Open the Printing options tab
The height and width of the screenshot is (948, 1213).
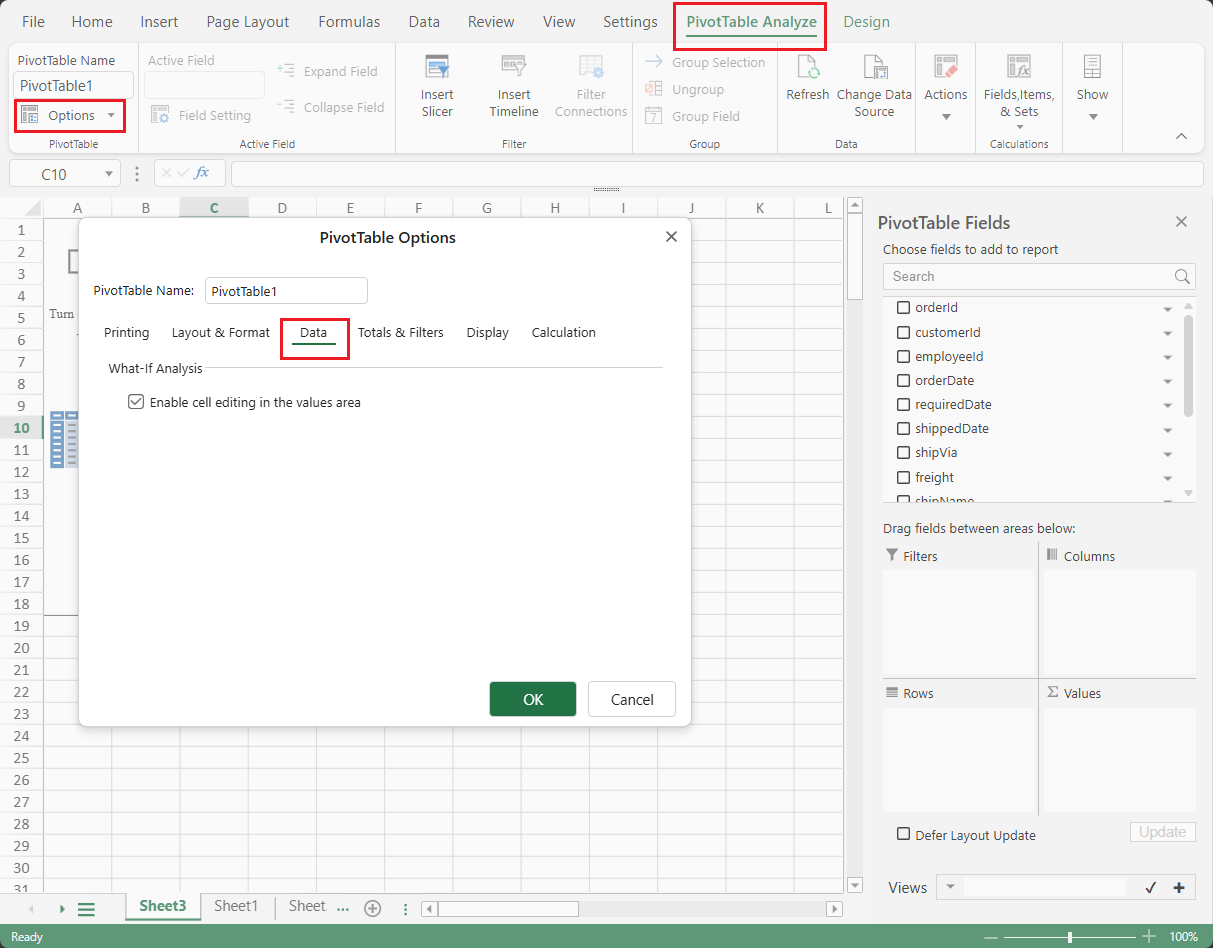pos(126,332)
